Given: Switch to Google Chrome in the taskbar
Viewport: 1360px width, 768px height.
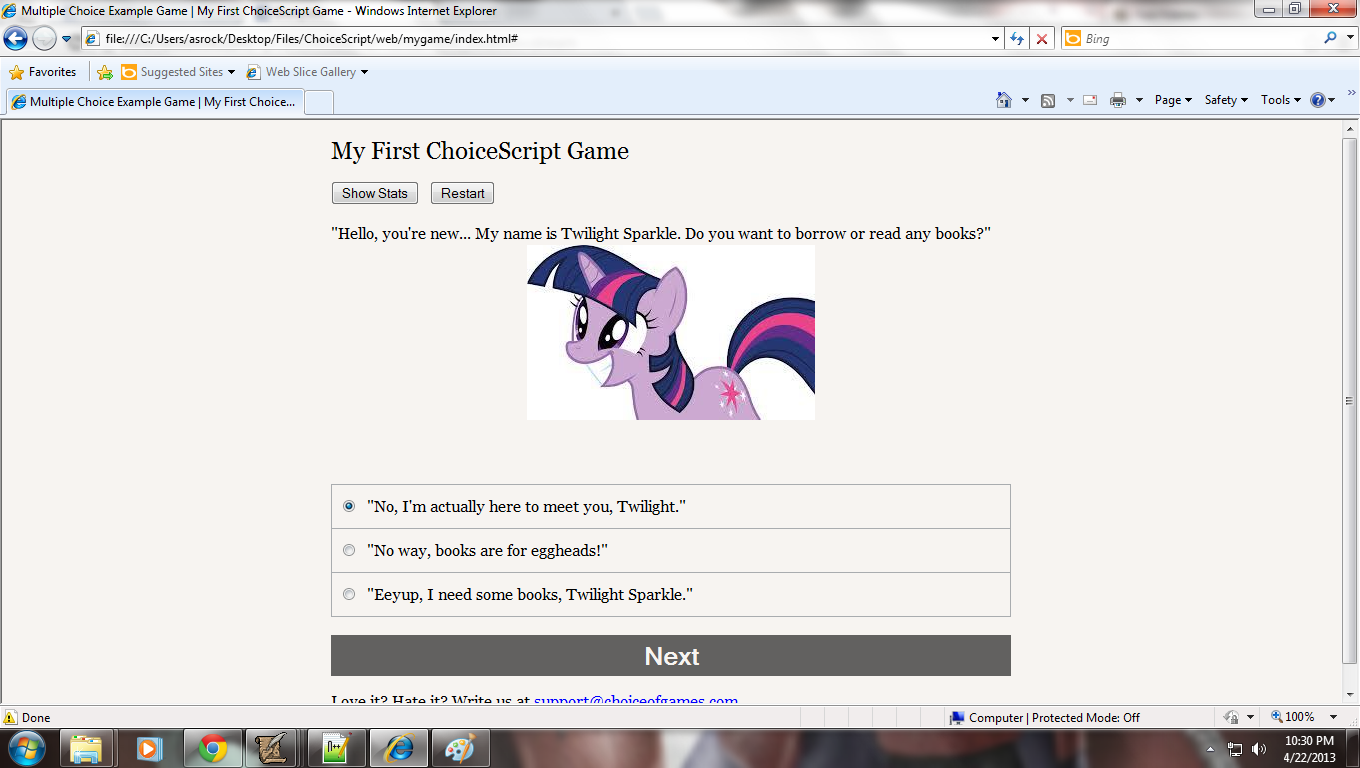Looking at the screenshot, I should [x=212, y=748].
